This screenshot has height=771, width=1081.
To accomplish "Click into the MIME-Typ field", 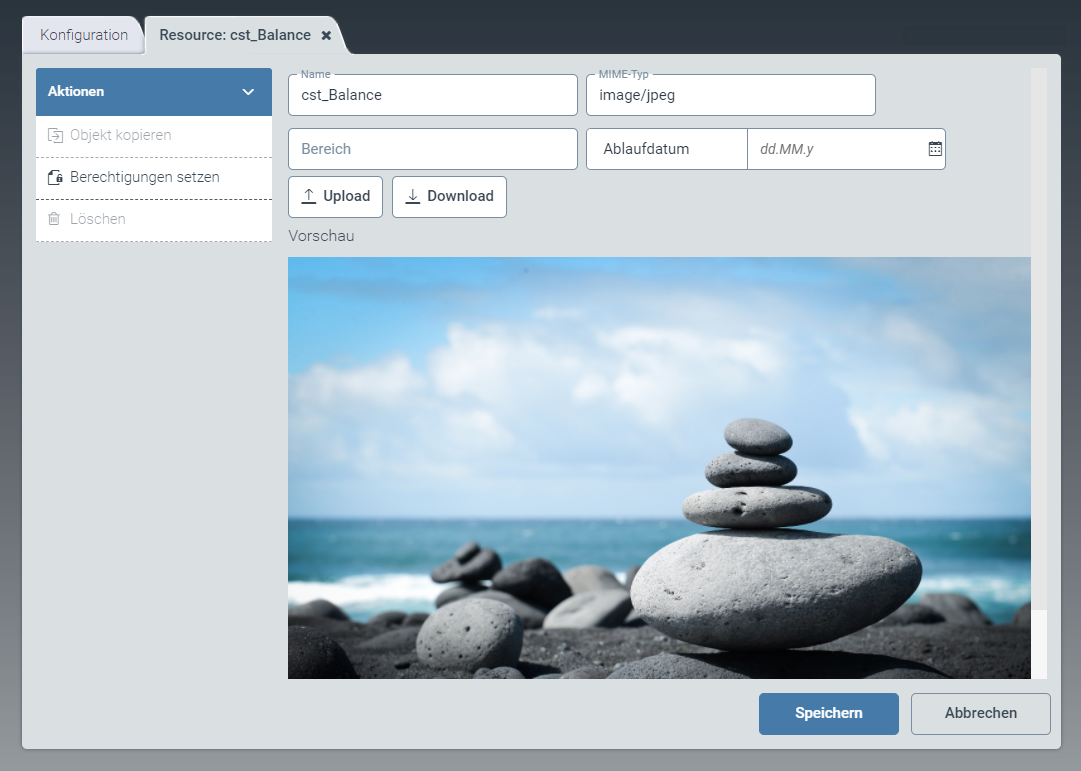I will coord(730,96).
